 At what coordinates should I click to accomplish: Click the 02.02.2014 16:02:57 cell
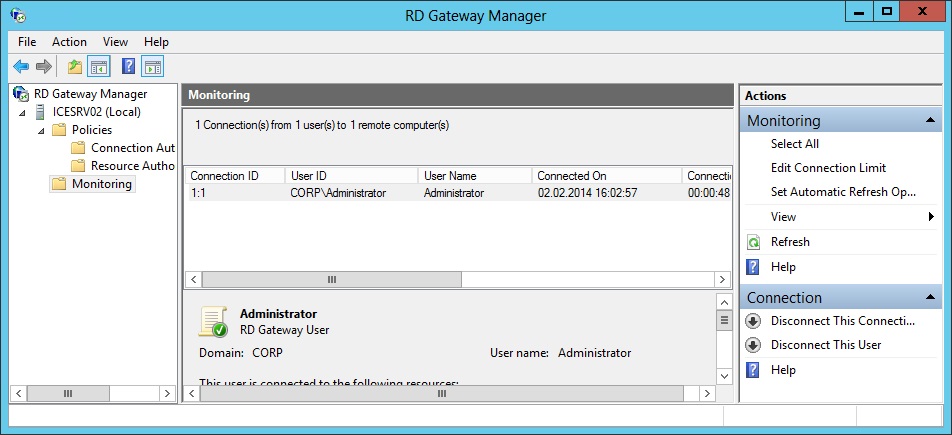587,193
